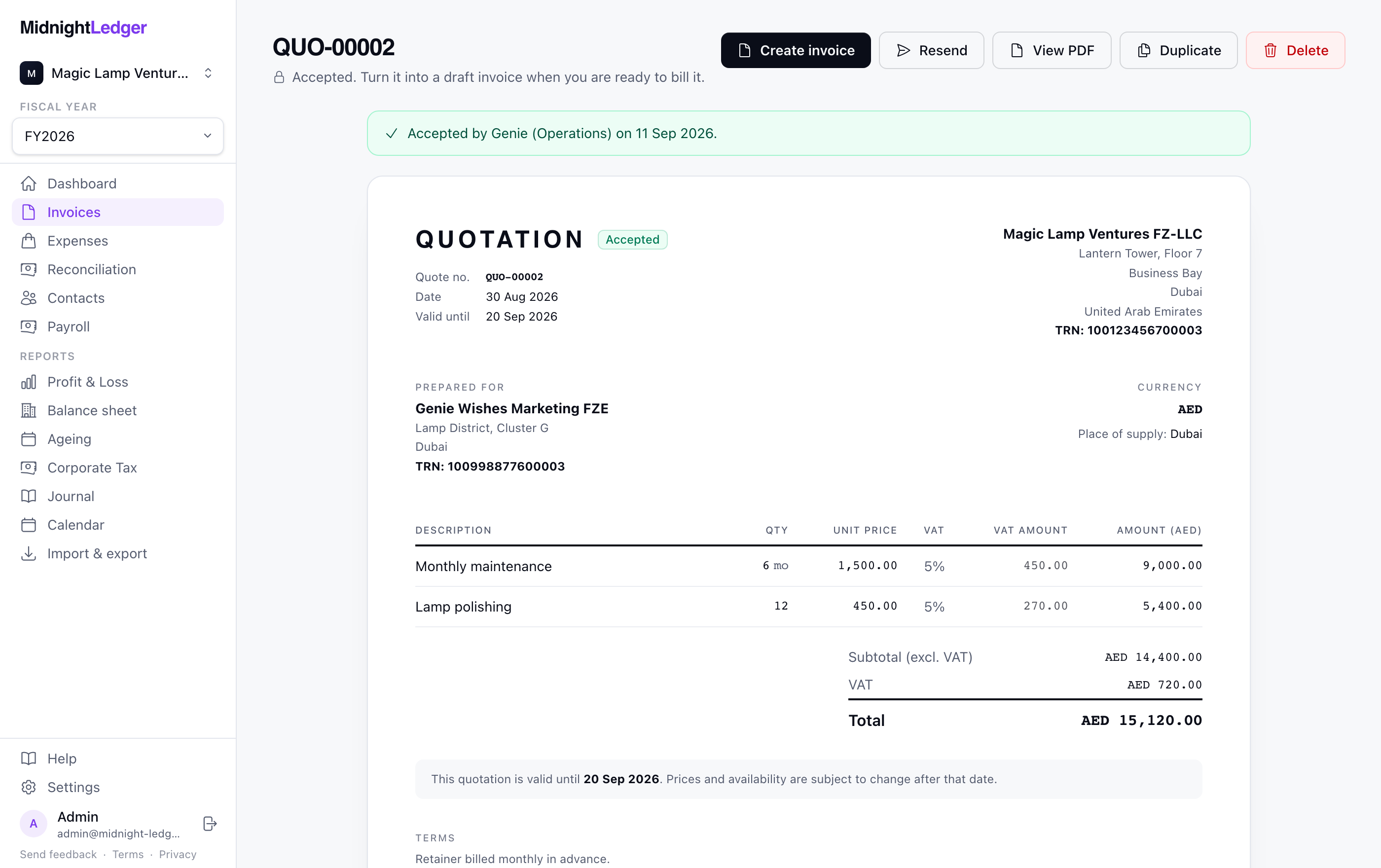Click the Dashboard home icon
The height and width of the screenshot is (868, 1381).
coord(29,183)
